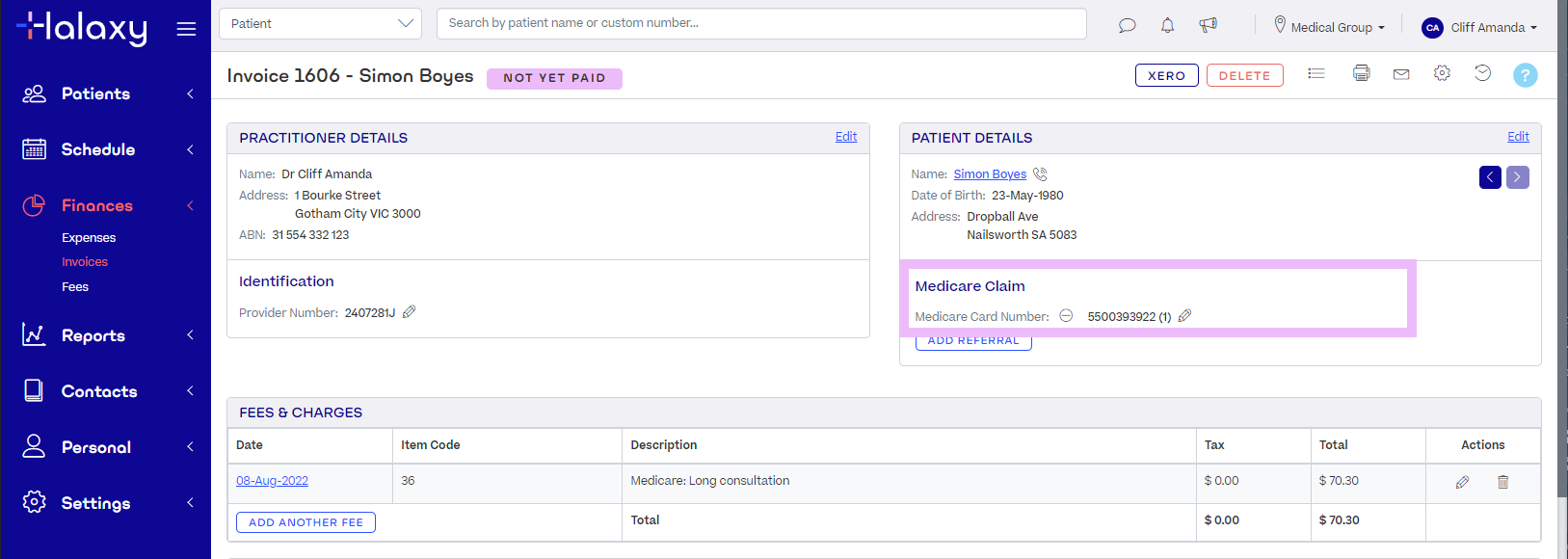This screenshot has width=1568, height=559.
Task: Print the invoice
Action: [x=1361, y=73]
